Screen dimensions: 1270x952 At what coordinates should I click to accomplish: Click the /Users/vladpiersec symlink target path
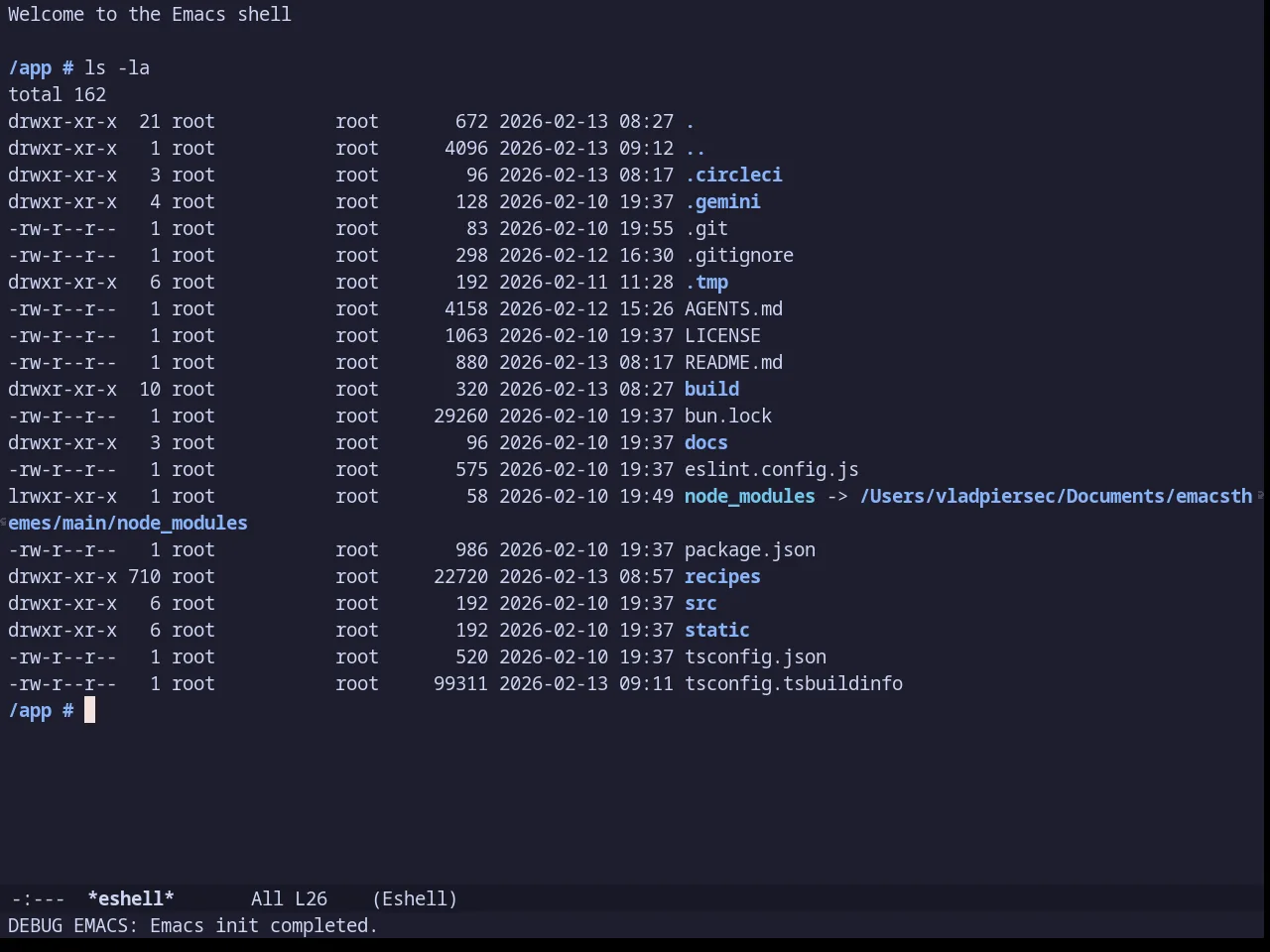pos(1056,496)
